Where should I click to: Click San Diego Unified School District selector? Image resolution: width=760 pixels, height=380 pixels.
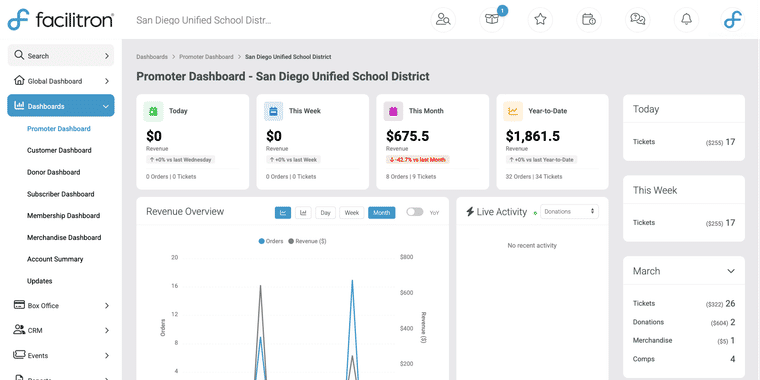click(x=204, y=20)
